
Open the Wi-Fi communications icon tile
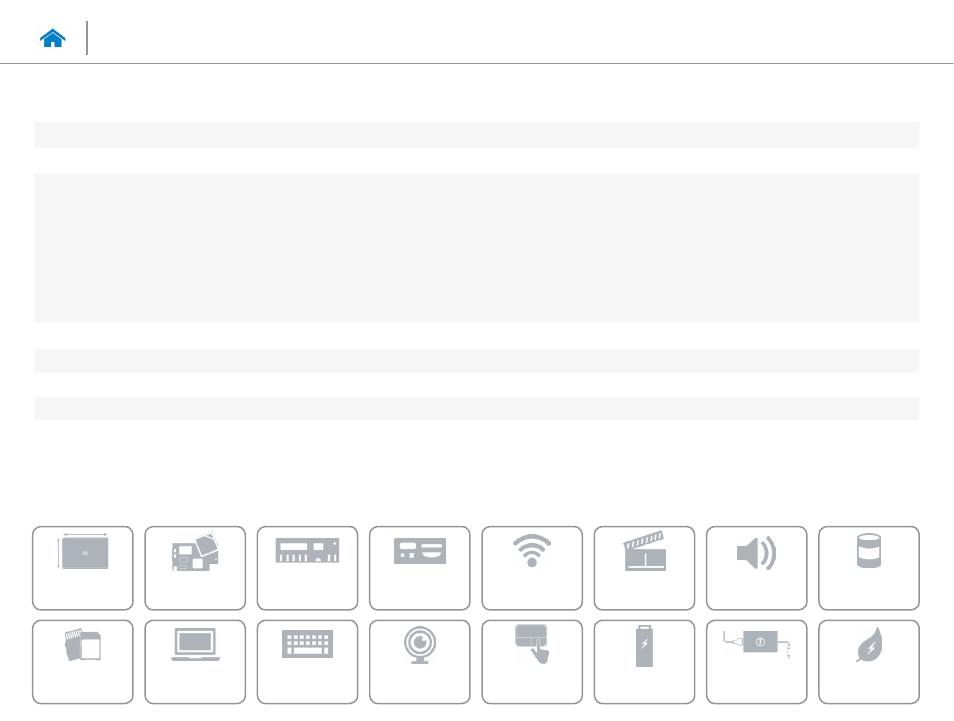(532, 568)
